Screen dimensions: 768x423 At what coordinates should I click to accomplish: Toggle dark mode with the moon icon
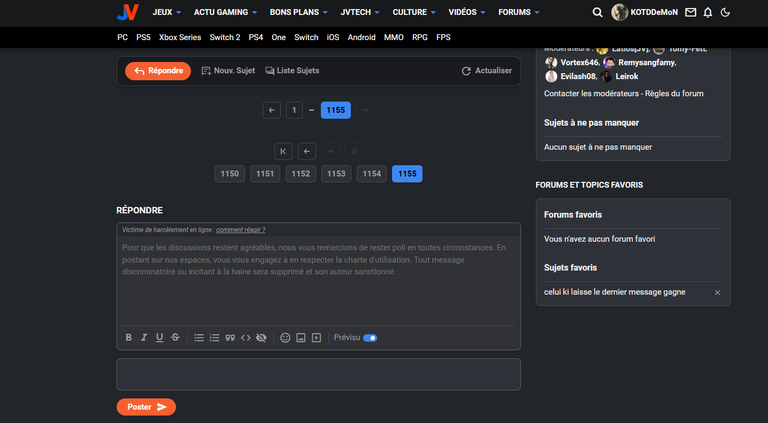point(725,12)
